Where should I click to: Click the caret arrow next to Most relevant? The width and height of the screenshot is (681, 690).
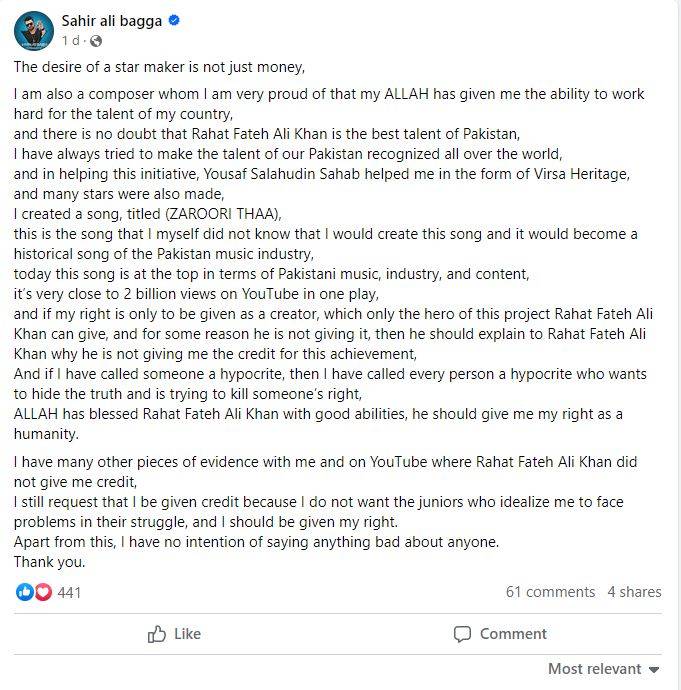[654, 670]
